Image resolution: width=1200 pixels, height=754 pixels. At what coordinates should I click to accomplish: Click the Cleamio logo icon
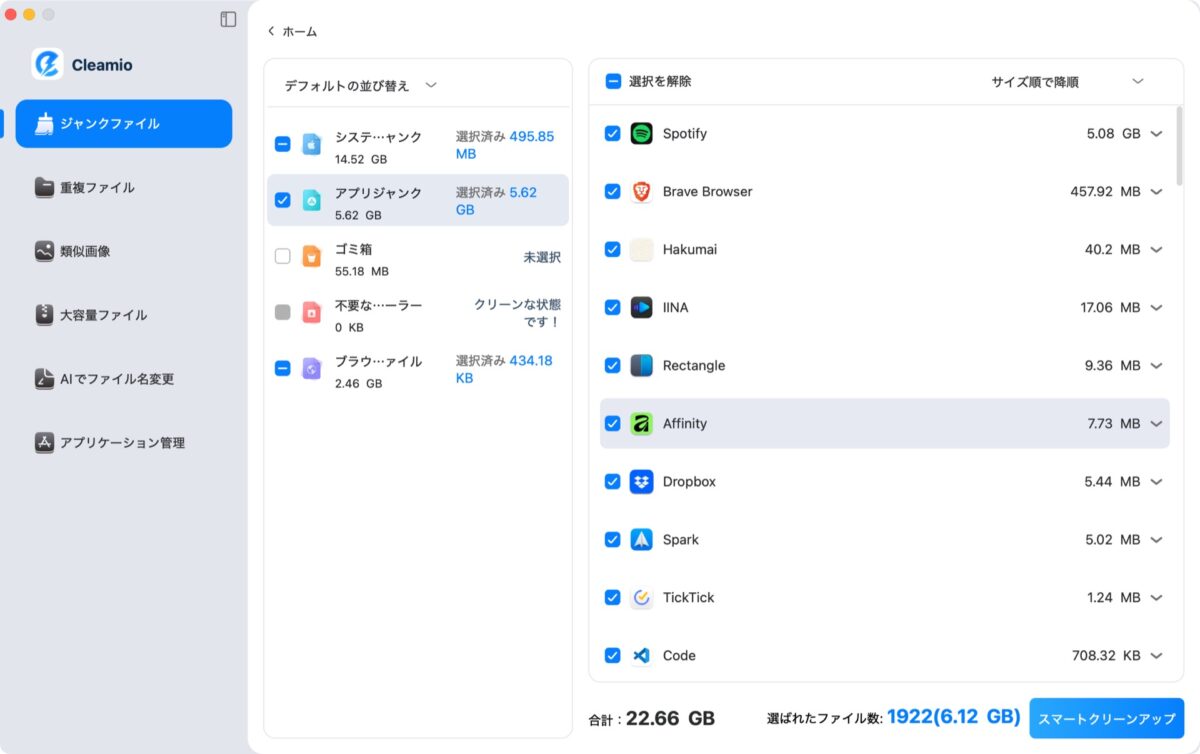tap(47, 64)
